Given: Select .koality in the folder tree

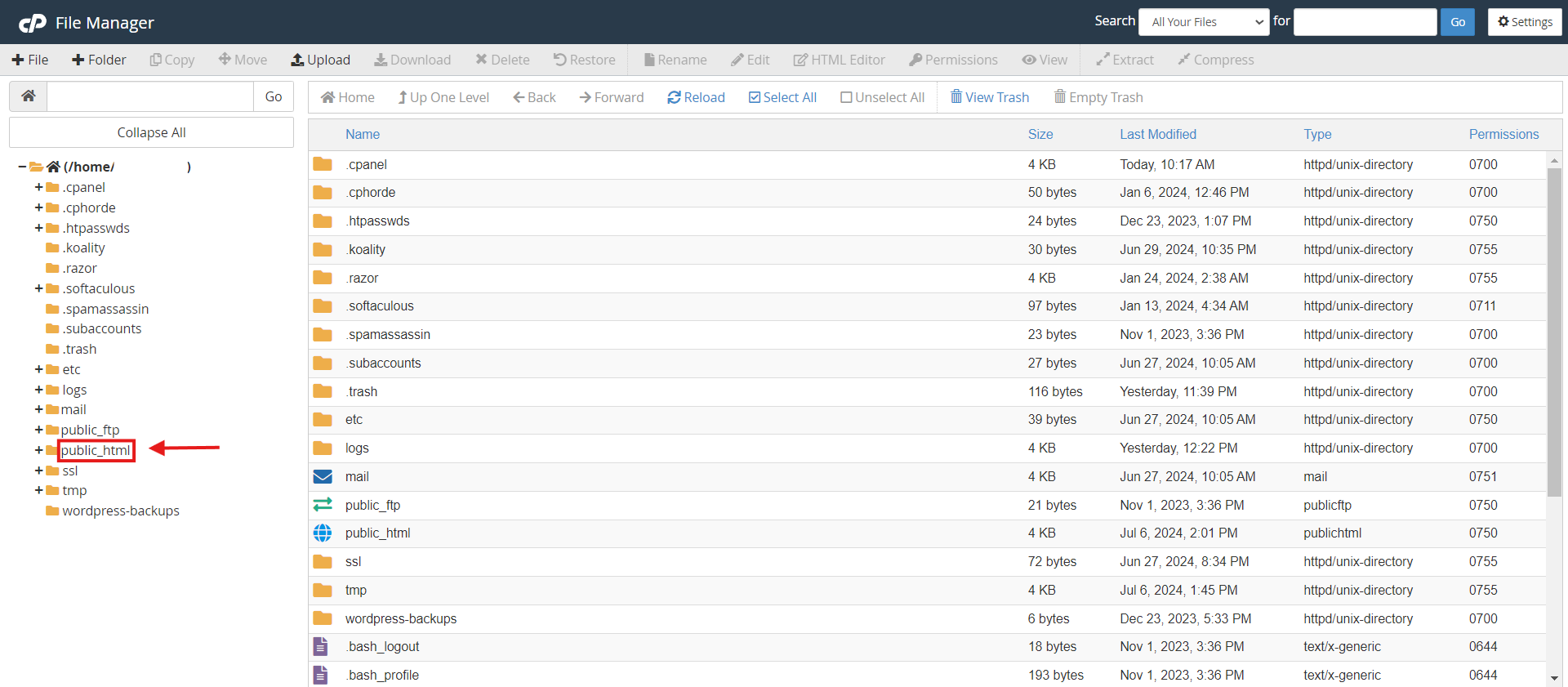Looking at the screenshot, I should (x=83, y=248).
